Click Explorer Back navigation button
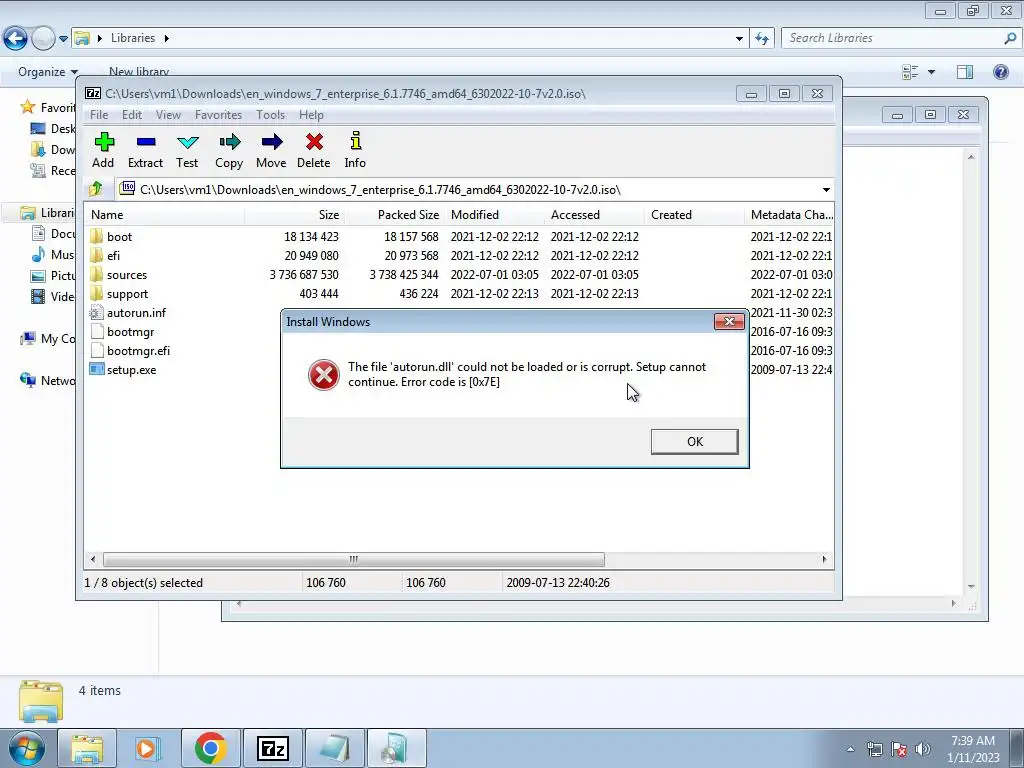Image resolution: width=1024 pixels, height=768 pixels. point(16,39)
